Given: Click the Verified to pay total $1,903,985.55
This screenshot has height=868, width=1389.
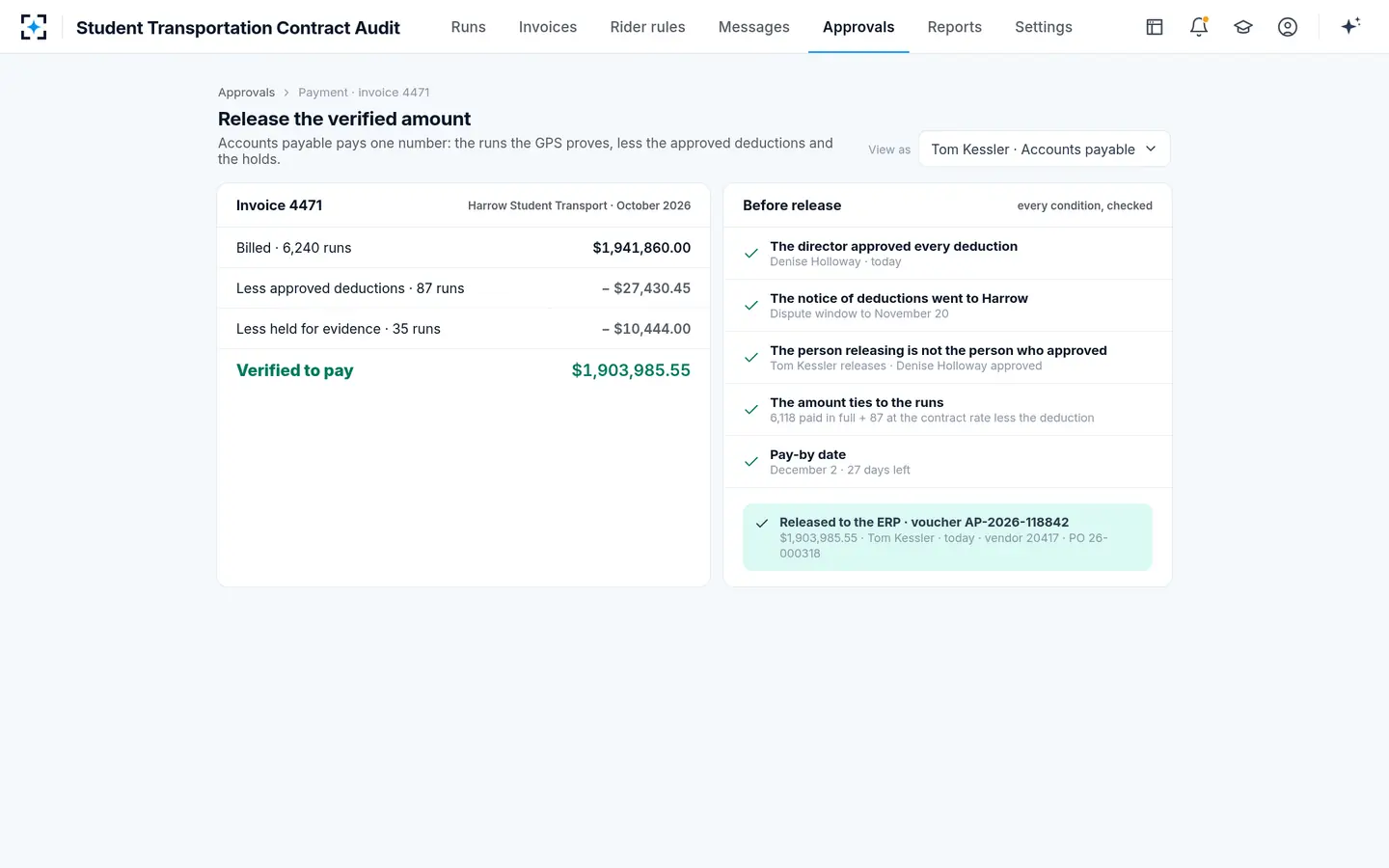Looking at the screenshot, I should [x=631, y=370].
